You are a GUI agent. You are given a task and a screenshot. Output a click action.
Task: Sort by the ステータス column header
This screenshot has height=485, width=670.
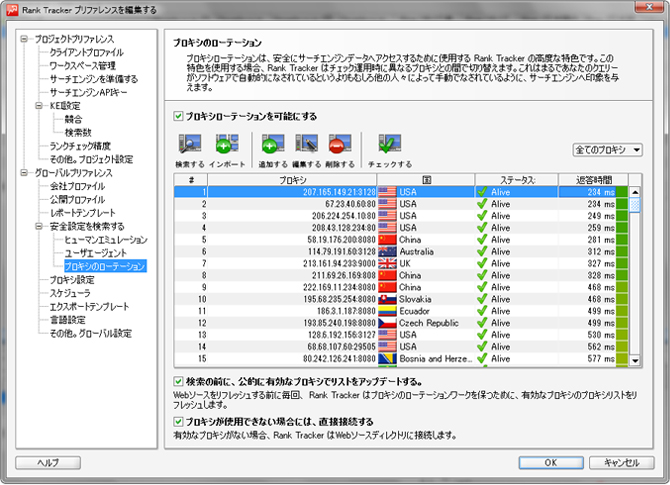(517, 180)
